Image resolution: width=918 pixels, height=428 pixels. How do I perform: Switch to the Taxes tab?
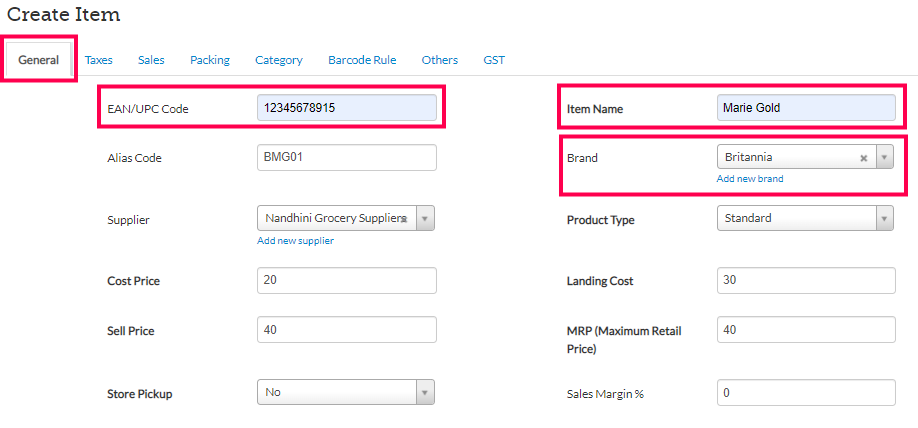99,60
